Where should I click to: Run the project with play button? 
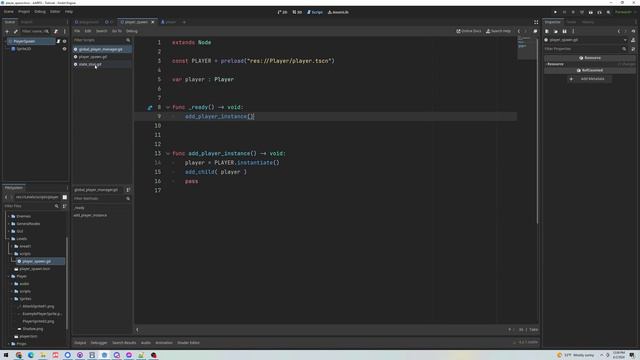(x=556, y=12)
